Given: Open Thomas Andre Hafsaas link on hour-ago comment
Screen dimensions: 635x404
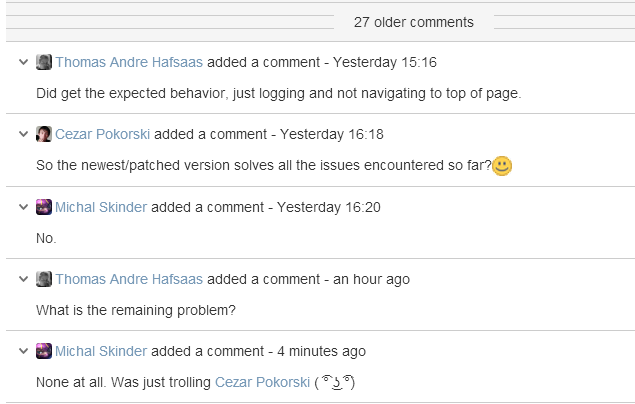Looking at the screenshot, I should pyautogui.click(x=129, y=279).
